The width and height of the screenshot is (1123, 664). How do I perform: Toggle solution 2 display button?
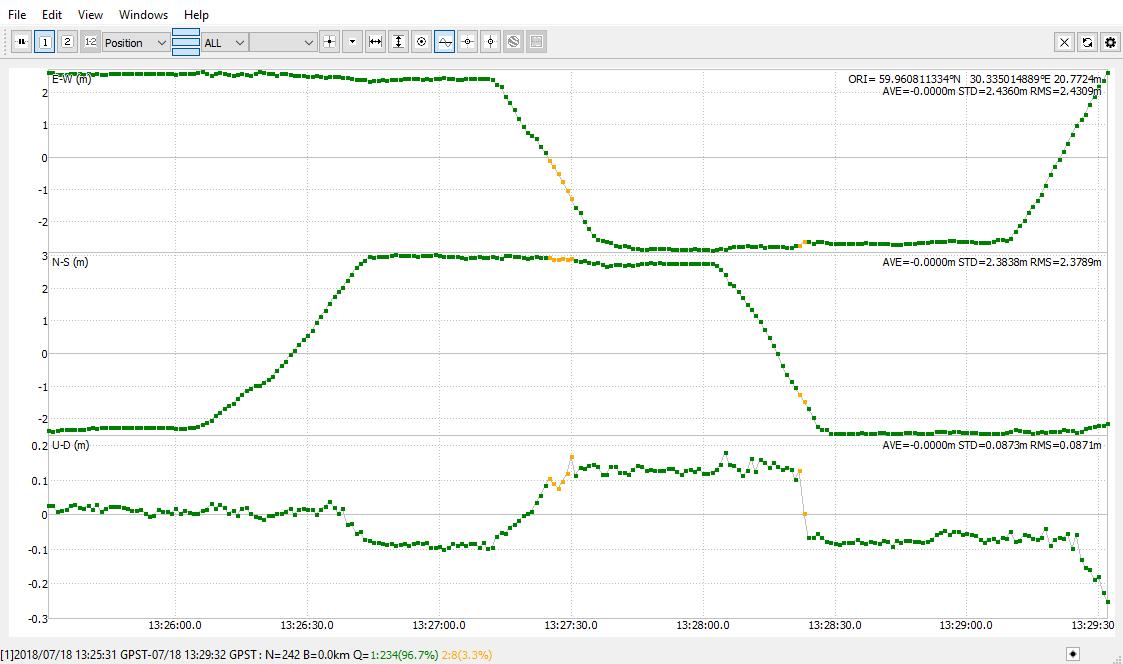(67, 42)
